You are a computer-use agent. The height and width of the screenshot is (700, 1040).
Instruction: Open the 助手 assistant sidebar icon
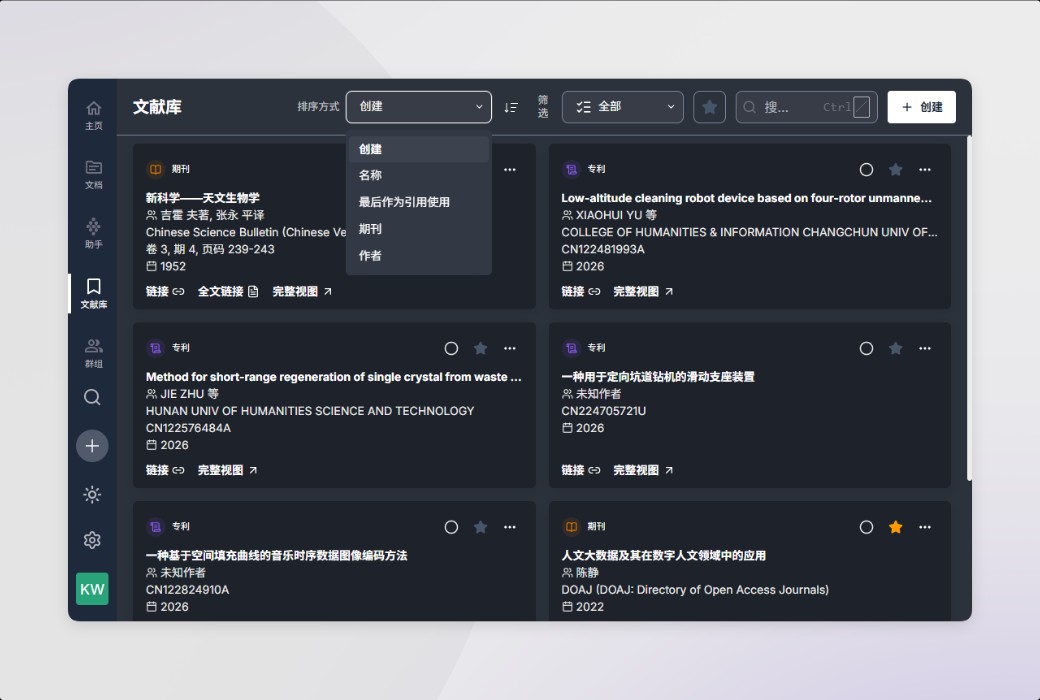click(94, 234)
